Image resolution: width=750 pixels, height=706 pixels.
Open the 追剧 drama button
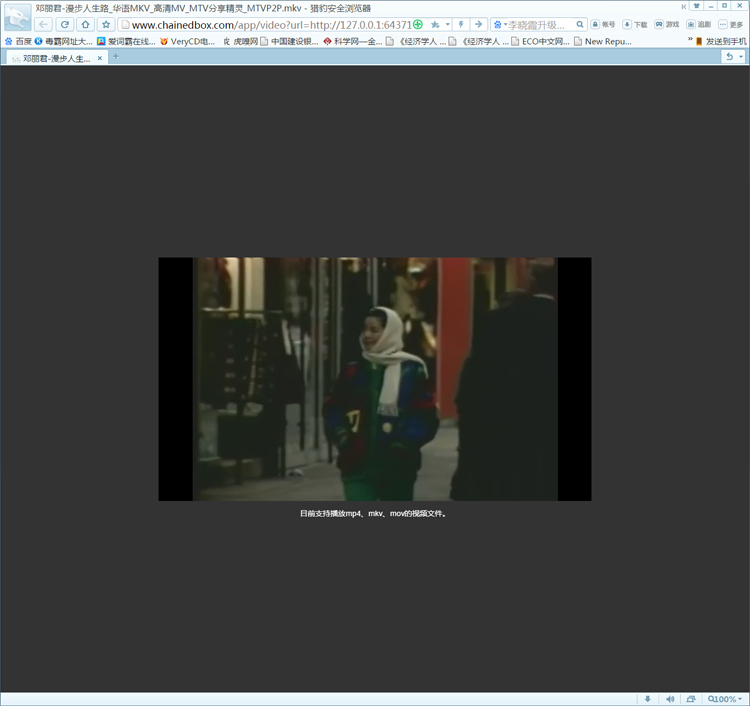(699, 24)
